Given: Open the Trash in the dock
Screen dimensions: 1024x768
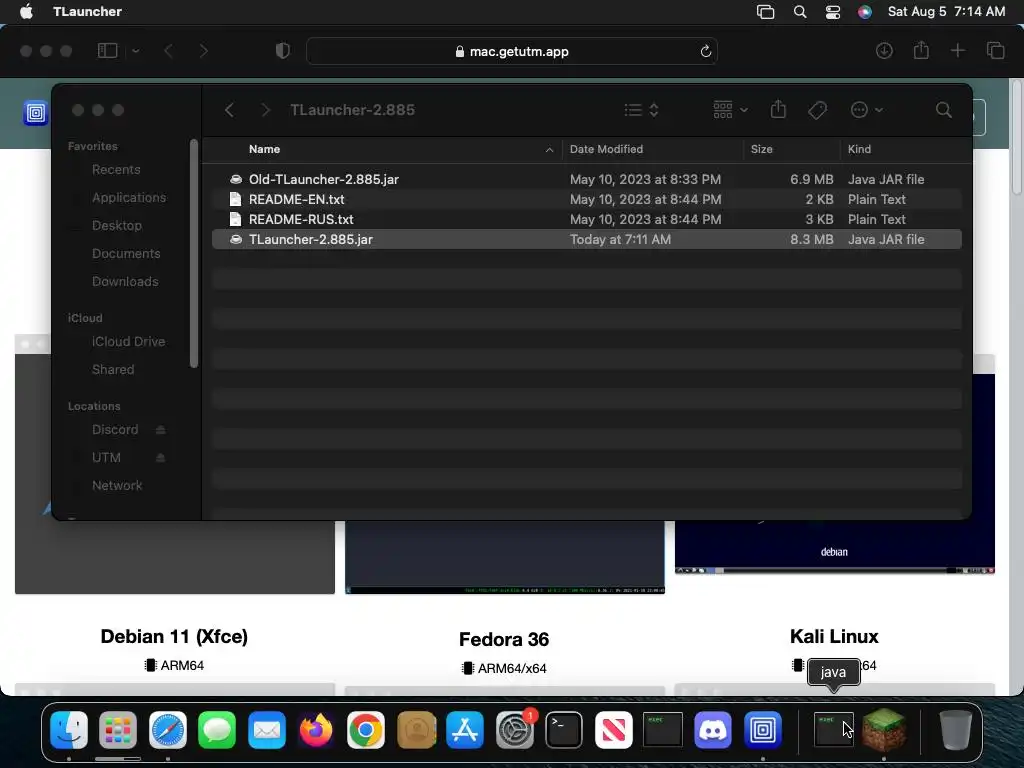Looking at the screenshot, I should tap(955, 729).
